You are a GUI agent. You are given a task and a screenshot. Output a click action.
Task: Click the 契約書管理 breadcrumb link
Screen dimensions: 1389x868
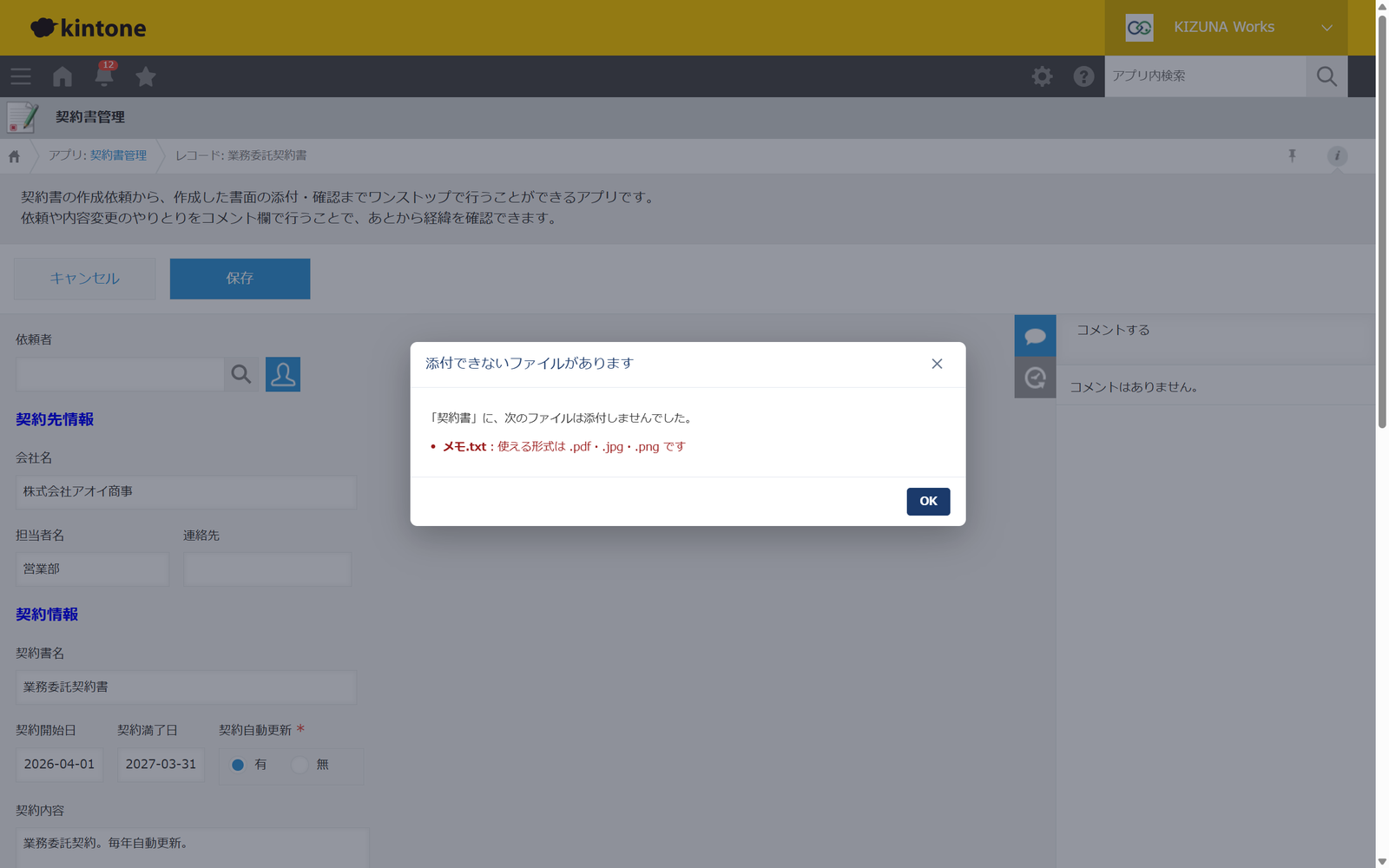coord(118,155)
